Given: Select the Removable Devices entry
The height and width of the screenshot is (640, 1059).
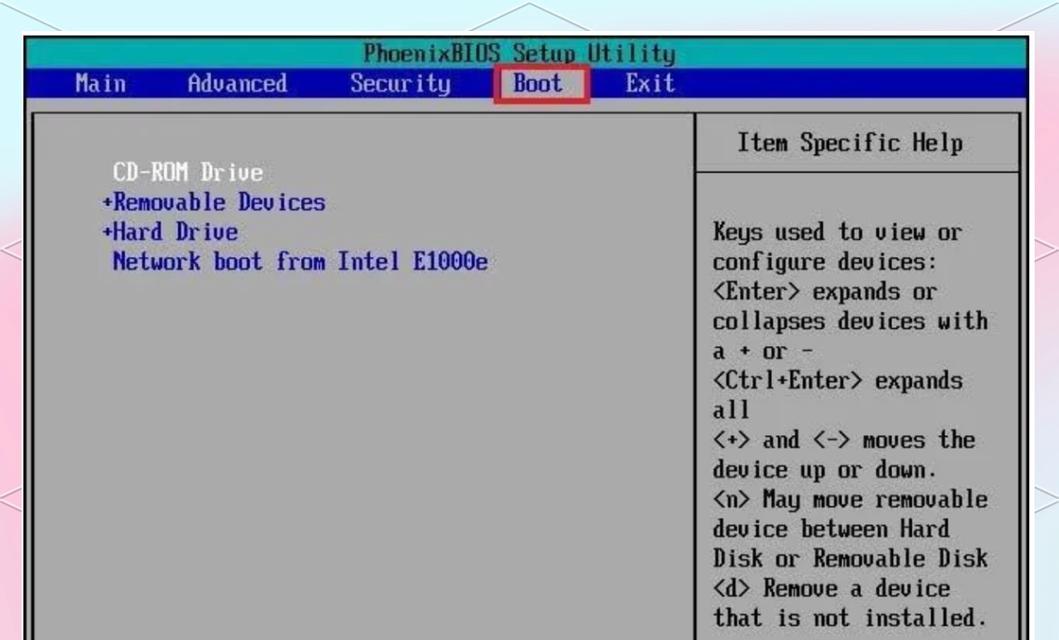Looking at the screenshot, I should pyautogui.click(x=219, y=203).
